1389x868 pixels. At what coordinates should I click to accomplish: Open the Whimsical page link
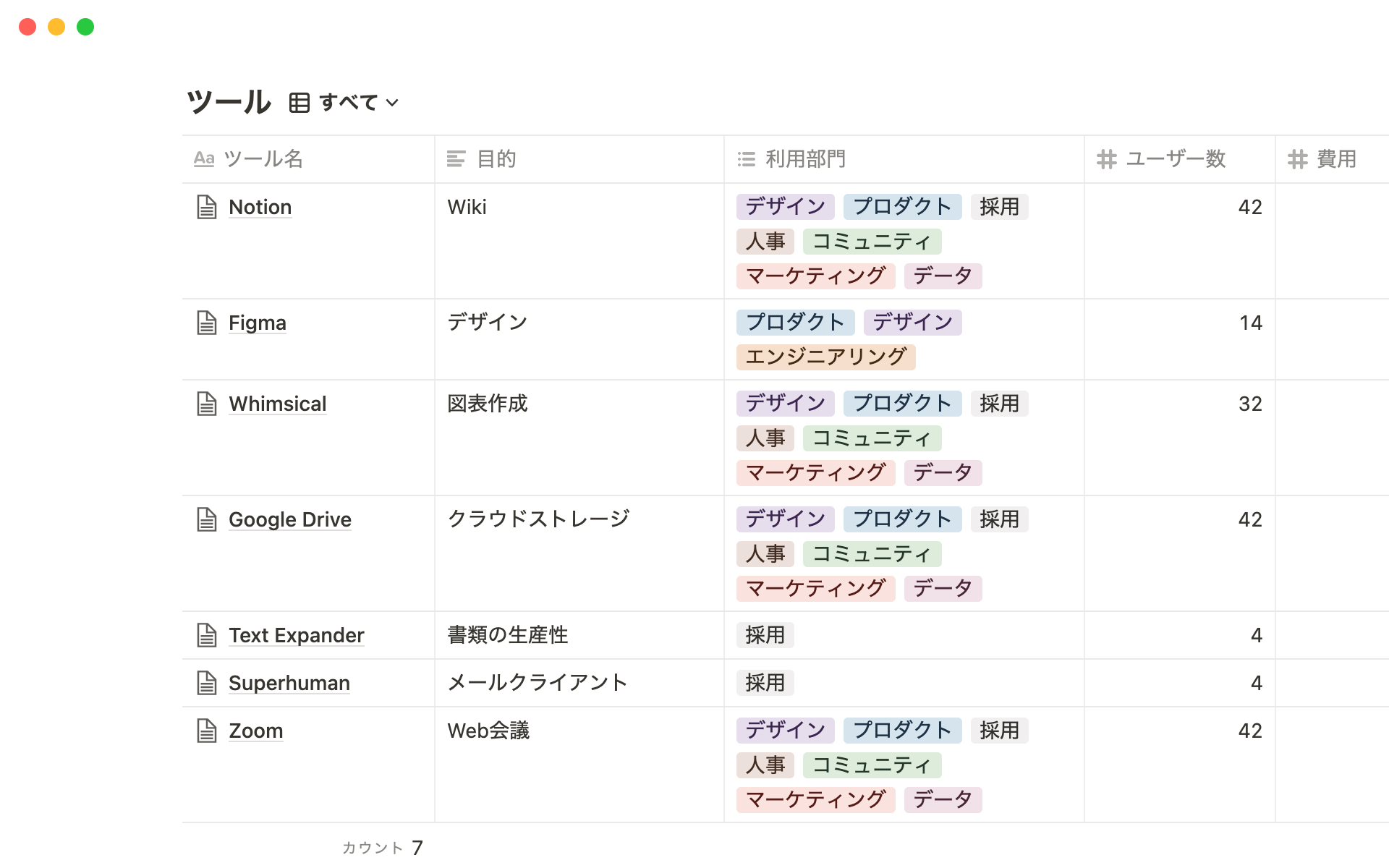(x=277, y=404)
